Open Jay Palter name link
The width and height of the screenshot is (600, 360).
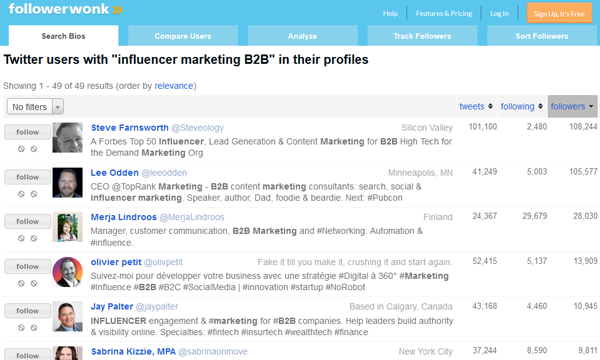tap(112, 307)
